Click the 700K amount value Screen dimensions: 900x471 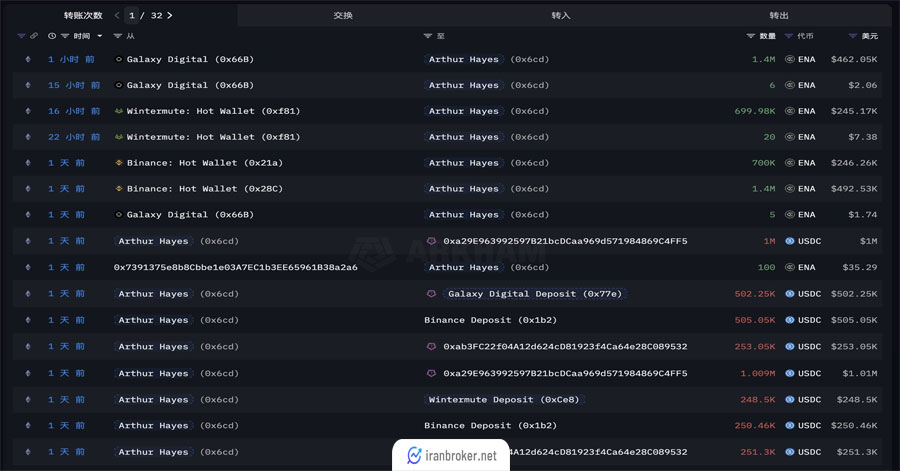[763, 163]
